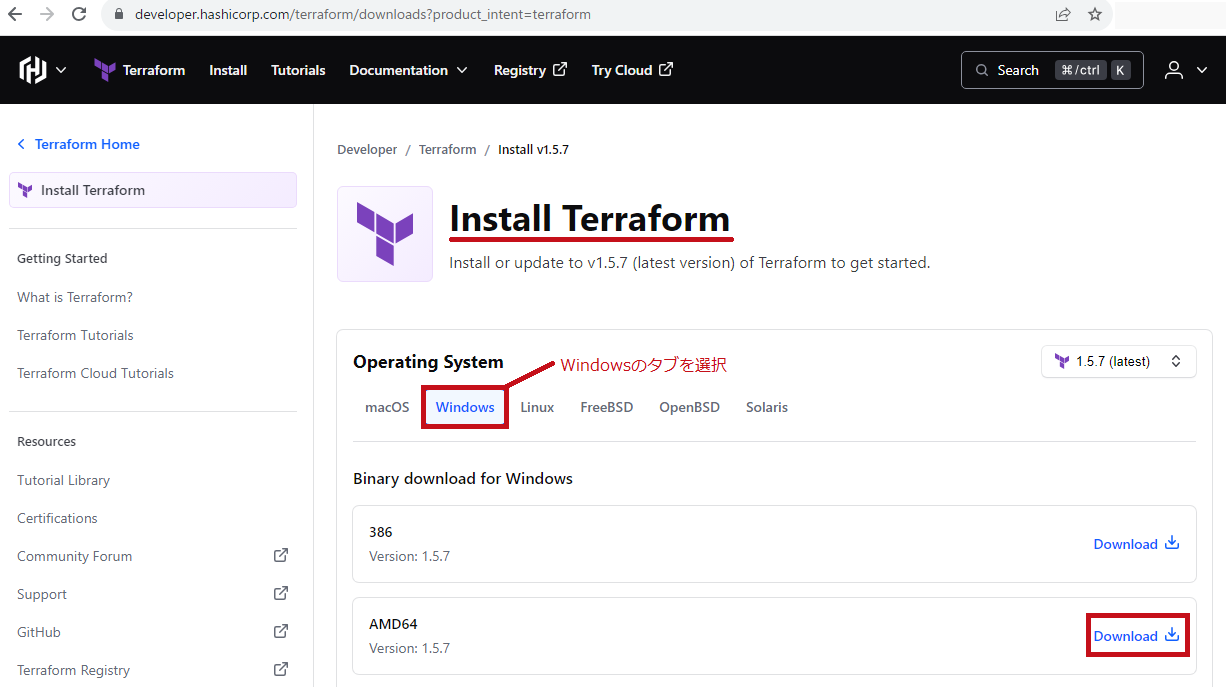The height and width of the screenshot is (687, 1226).
Task: Select the Linux tab
Action: tap(537, 407)
